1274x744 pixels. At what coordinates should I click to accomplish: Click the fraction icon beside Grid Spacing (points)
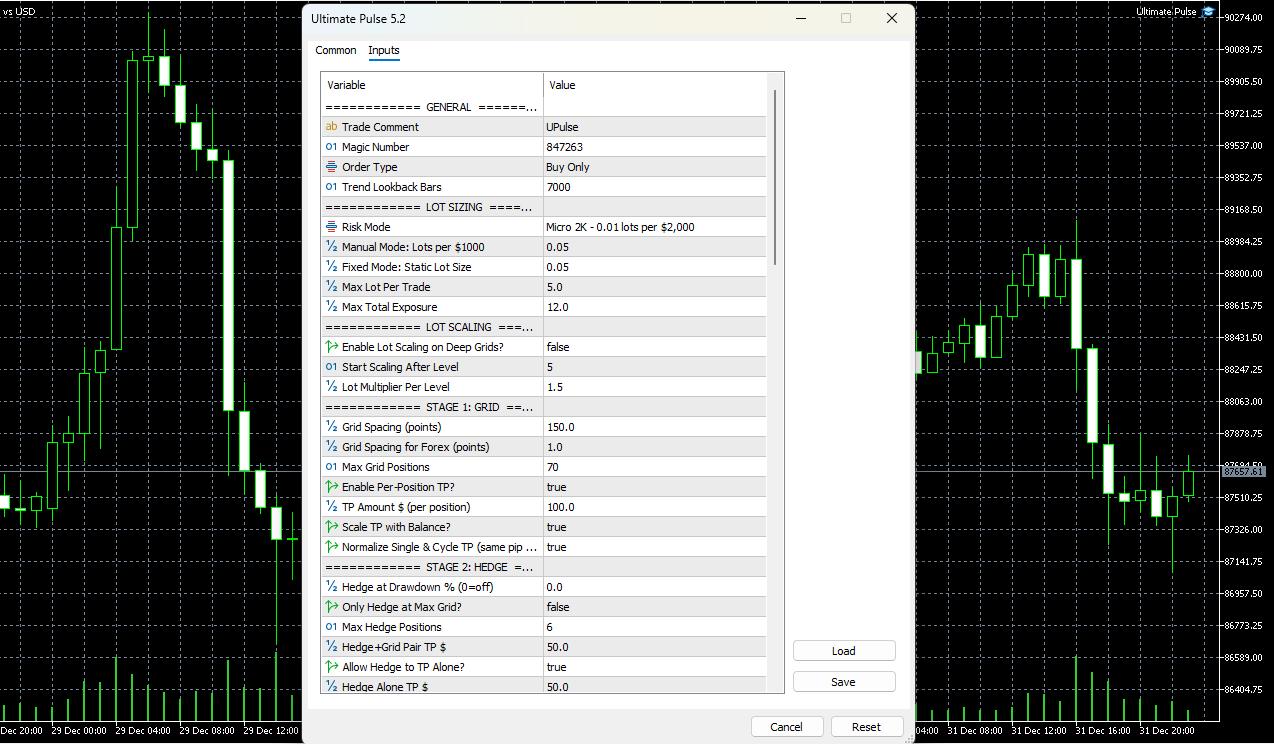pos(331,427)
